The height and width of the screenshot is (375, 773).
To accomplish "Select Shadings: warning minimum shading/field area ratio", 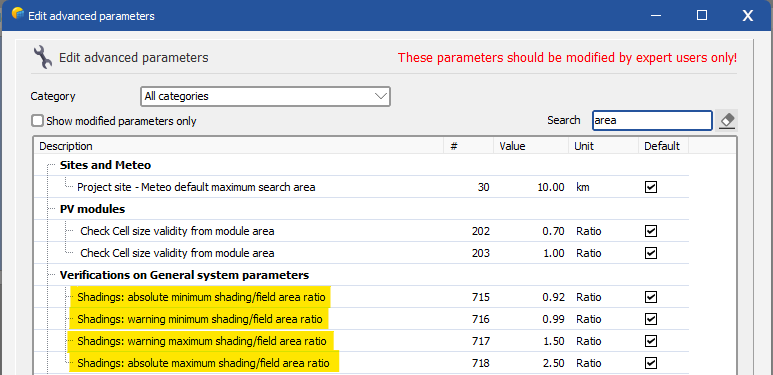I will [x=200, y=319].
